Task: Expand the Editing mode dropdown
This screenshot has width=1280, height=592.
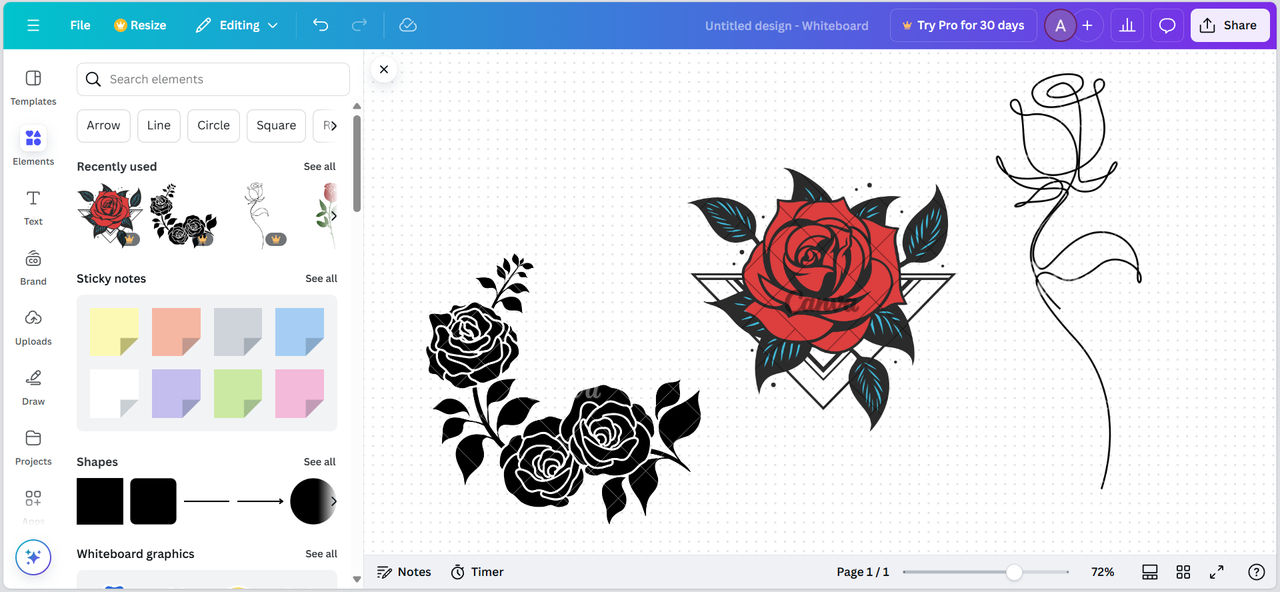Action: coord(237,25)
